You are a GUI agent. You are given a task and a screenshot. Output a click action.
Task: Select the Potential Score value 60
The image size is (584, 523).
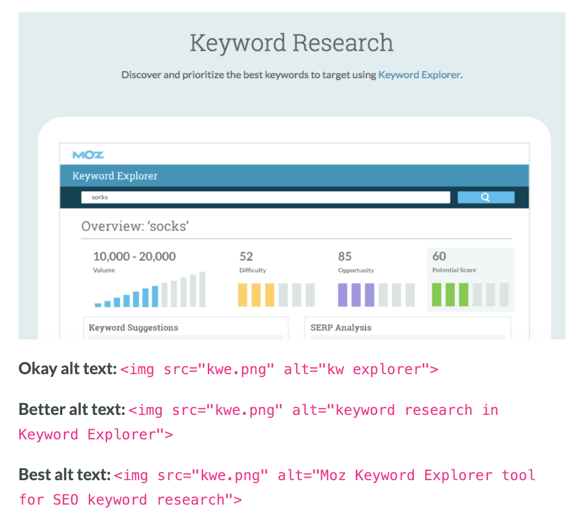pyautogui.click(x=439, y=256)
